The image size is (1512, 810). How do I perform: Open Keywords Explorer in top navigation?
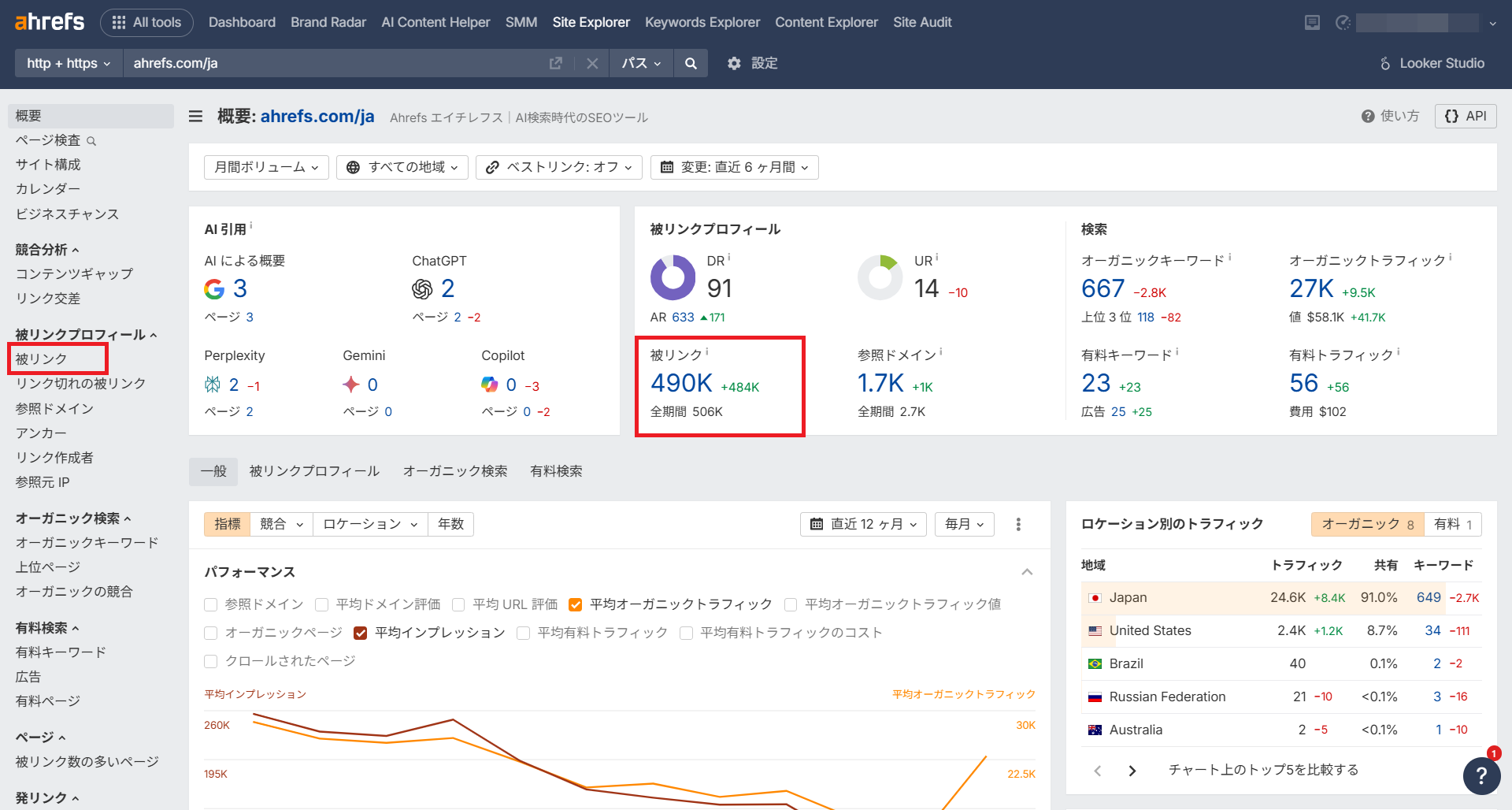(x=702, y=22)
